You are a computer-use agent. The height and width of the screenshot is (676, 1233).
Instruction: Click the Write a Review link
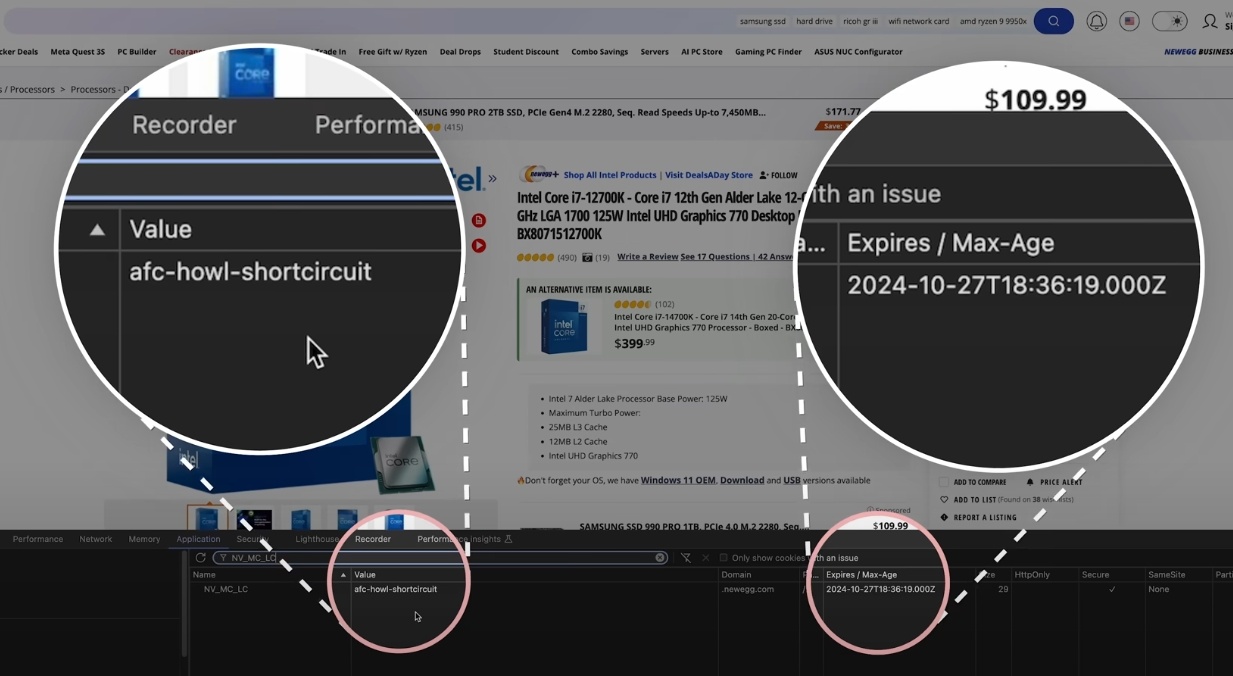[x=647, y=257]
